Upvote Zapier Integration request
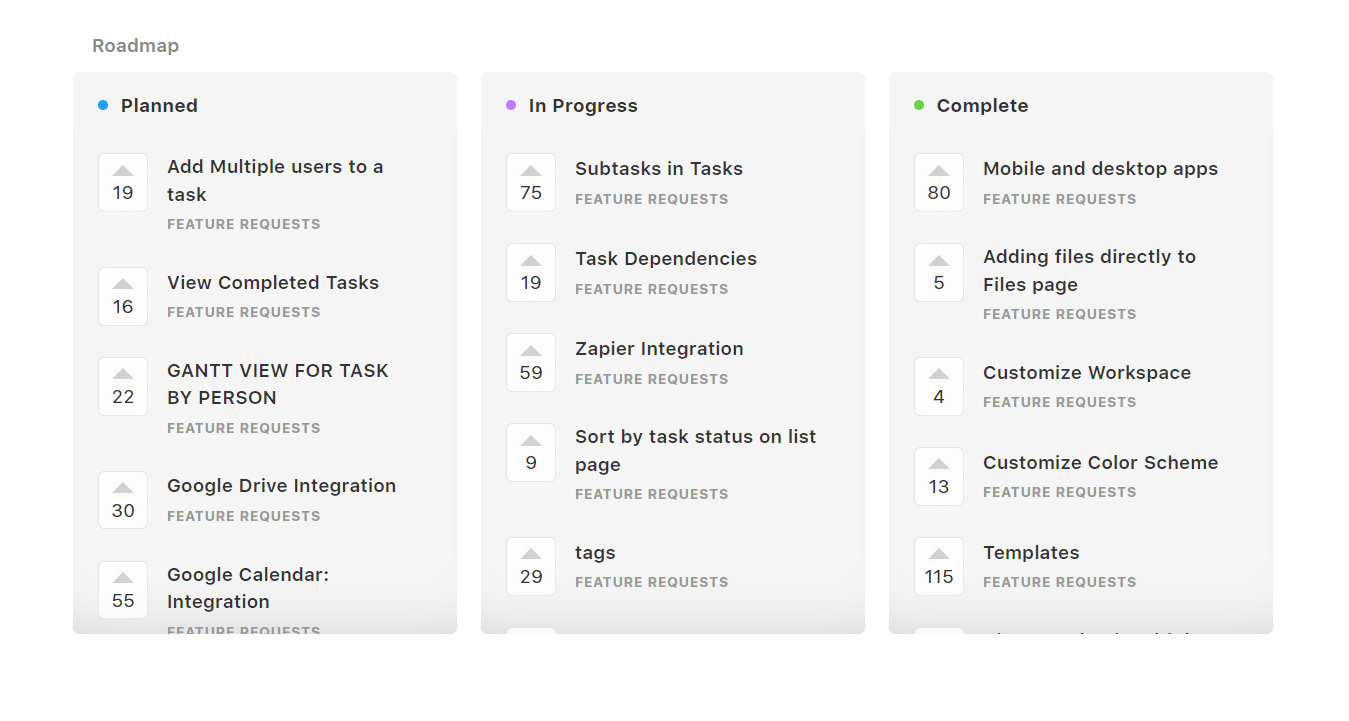This screenshot has height=721, width=1349. [531, 362]
